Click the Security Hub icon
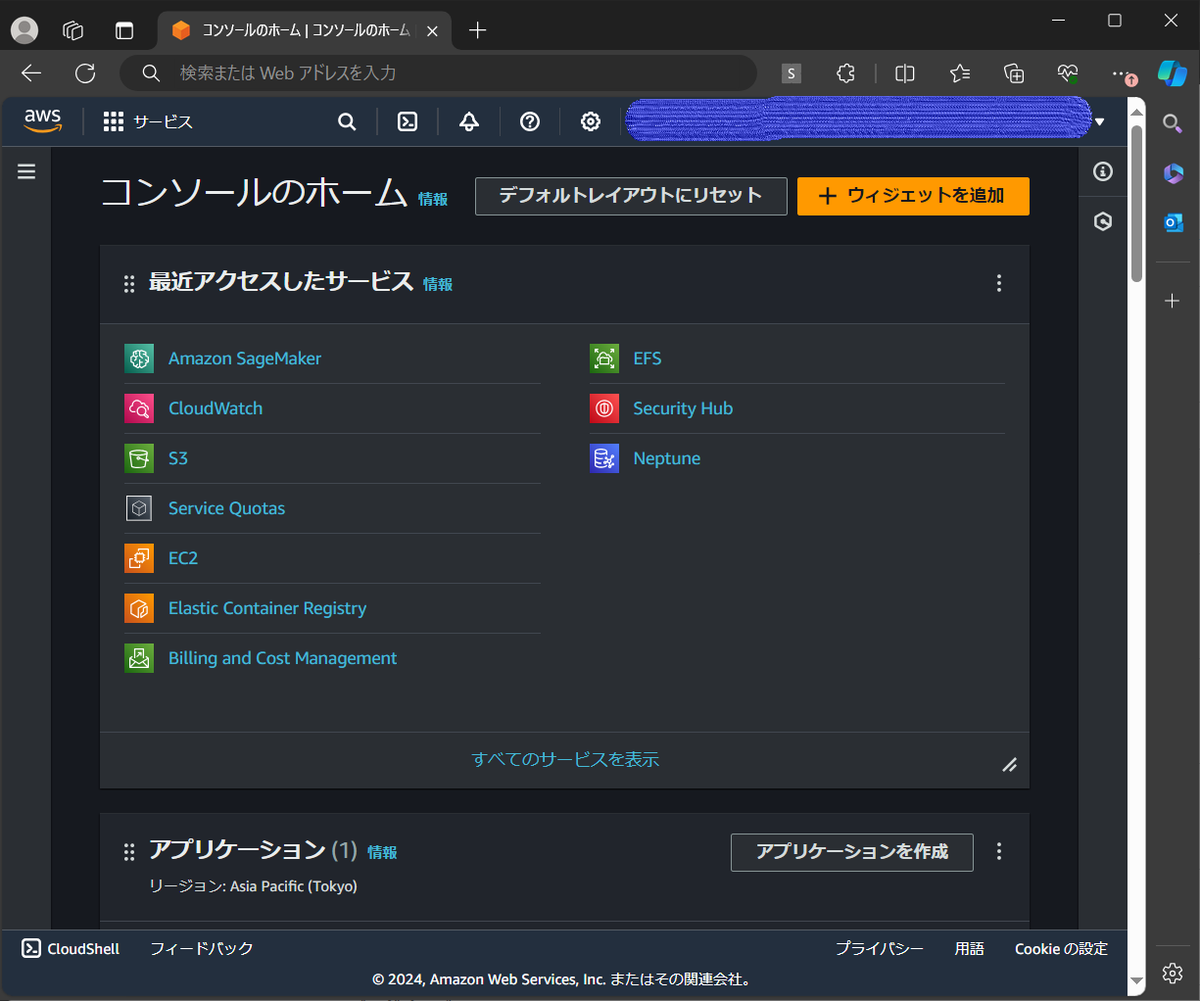The image size is (1200, 1001). point(604,408)
